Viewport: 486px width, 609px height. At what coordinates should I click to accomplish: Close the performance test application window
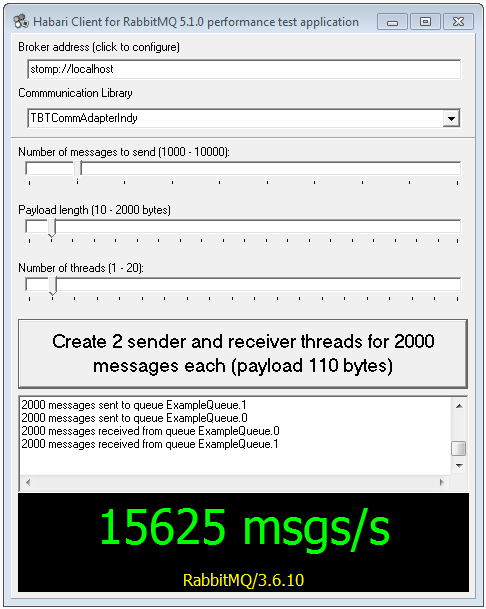[458, 22]
